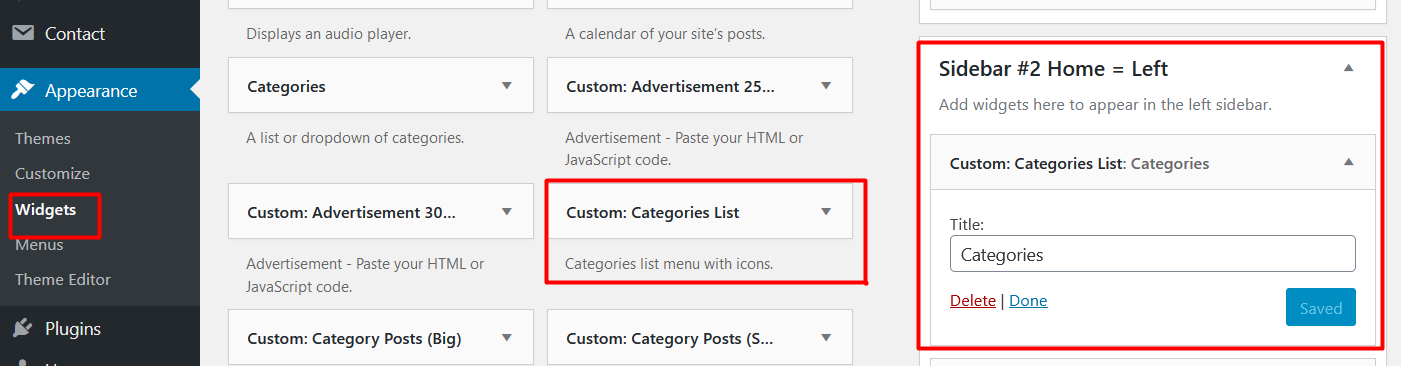Click the Plugins plug icon
Viewport: 1401px width, 366px height.
click(x=22, y=328)
